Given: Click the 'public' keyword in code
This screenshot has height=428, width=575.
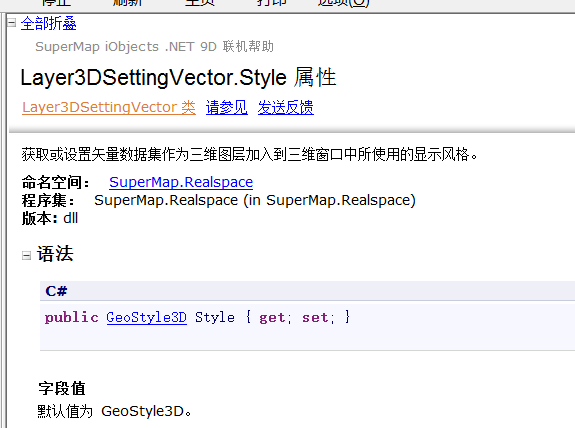Looking at the screenshot, I should (x=72, y=317).
